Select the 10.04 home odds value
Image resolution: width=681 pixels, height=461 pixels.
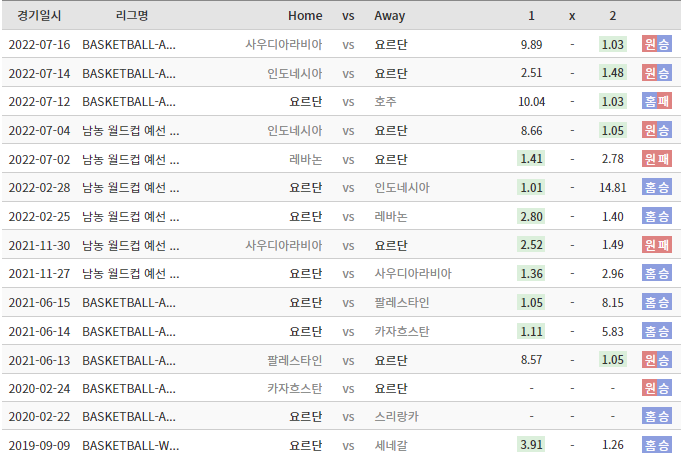click(531, 101)
